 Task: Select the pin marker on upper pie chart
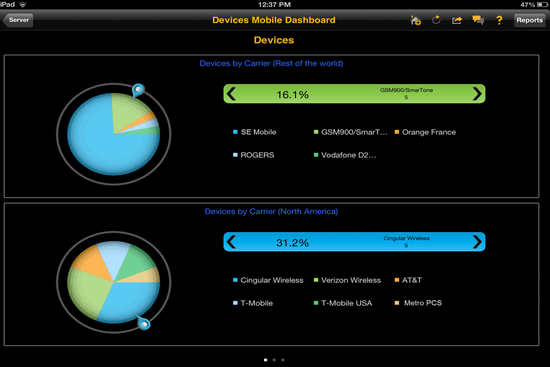[x=138, y=90]
